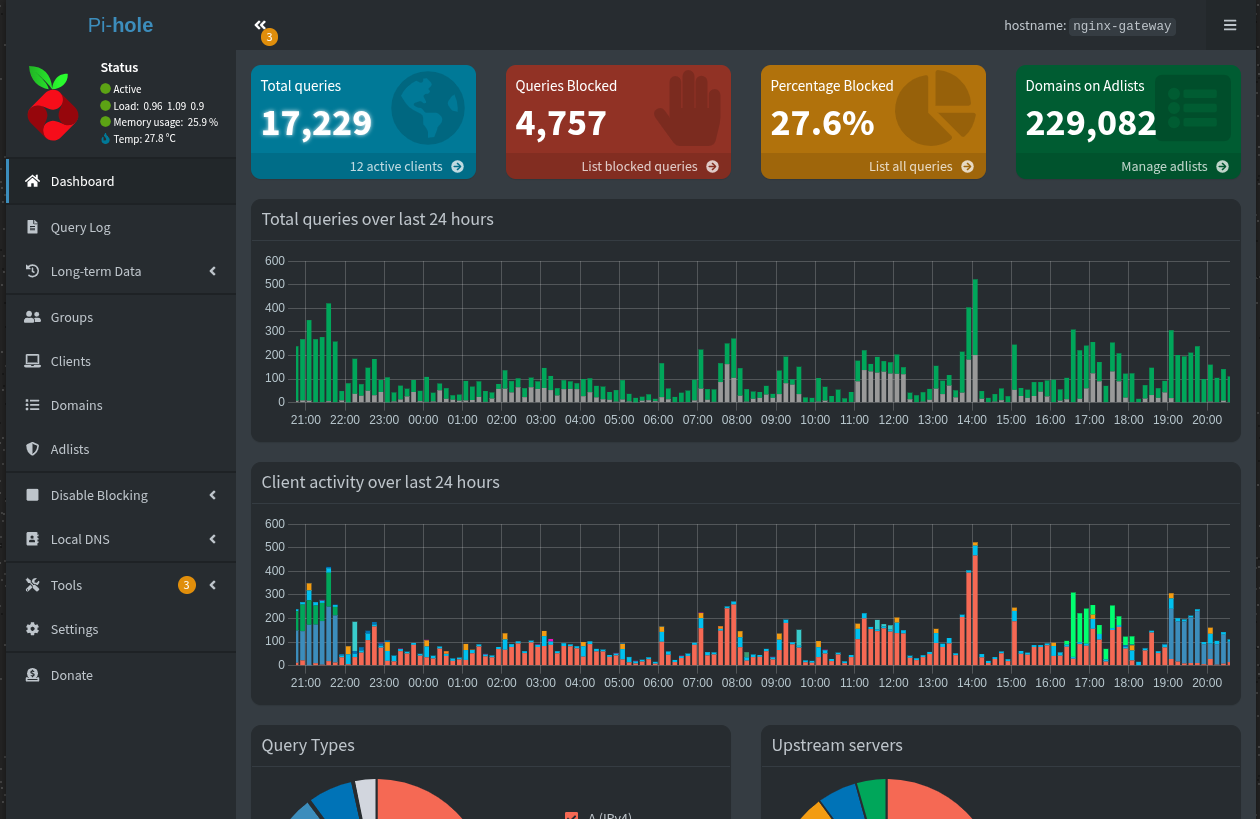Click the Total queries over last 24 hours heading
The height and width of the screenshot is (819, 1260).
point(377,219)
